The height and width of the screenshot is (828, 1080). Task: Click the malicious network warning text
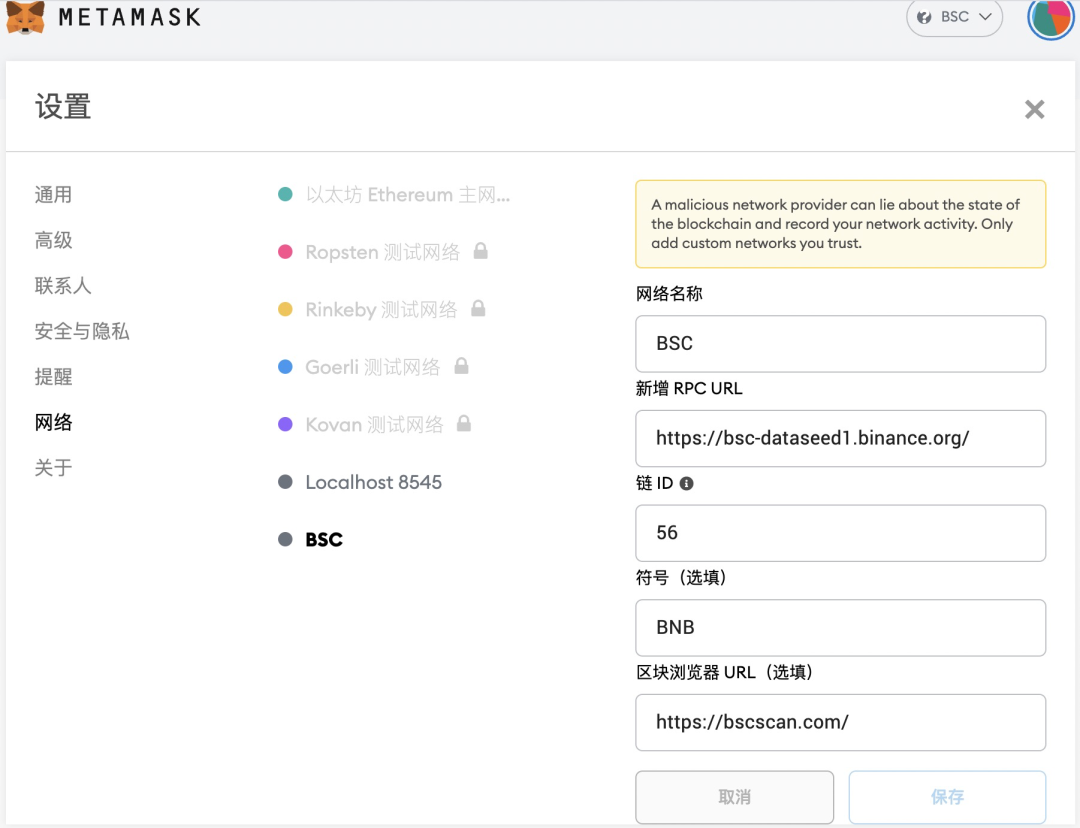coord(835,224)
